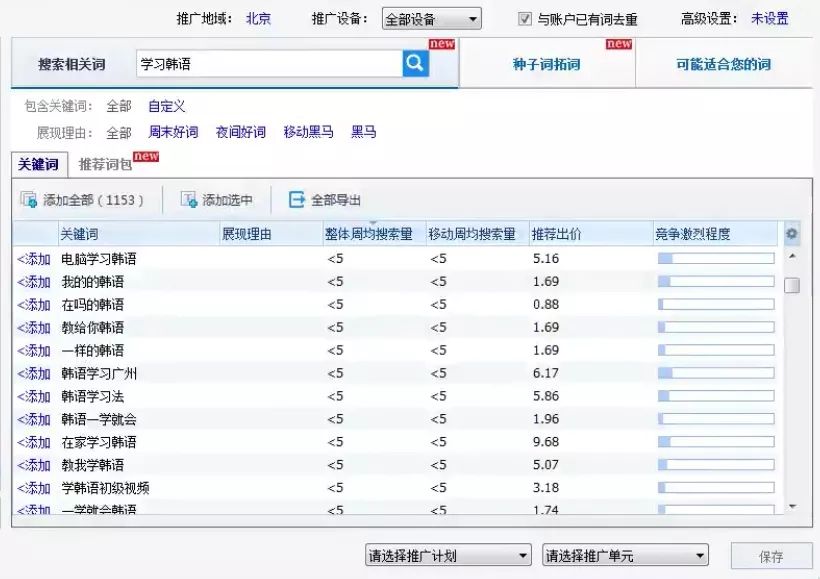Screen dimensions: 820x579
Task: Click the scrollbar down arrow
Action: 792,506
